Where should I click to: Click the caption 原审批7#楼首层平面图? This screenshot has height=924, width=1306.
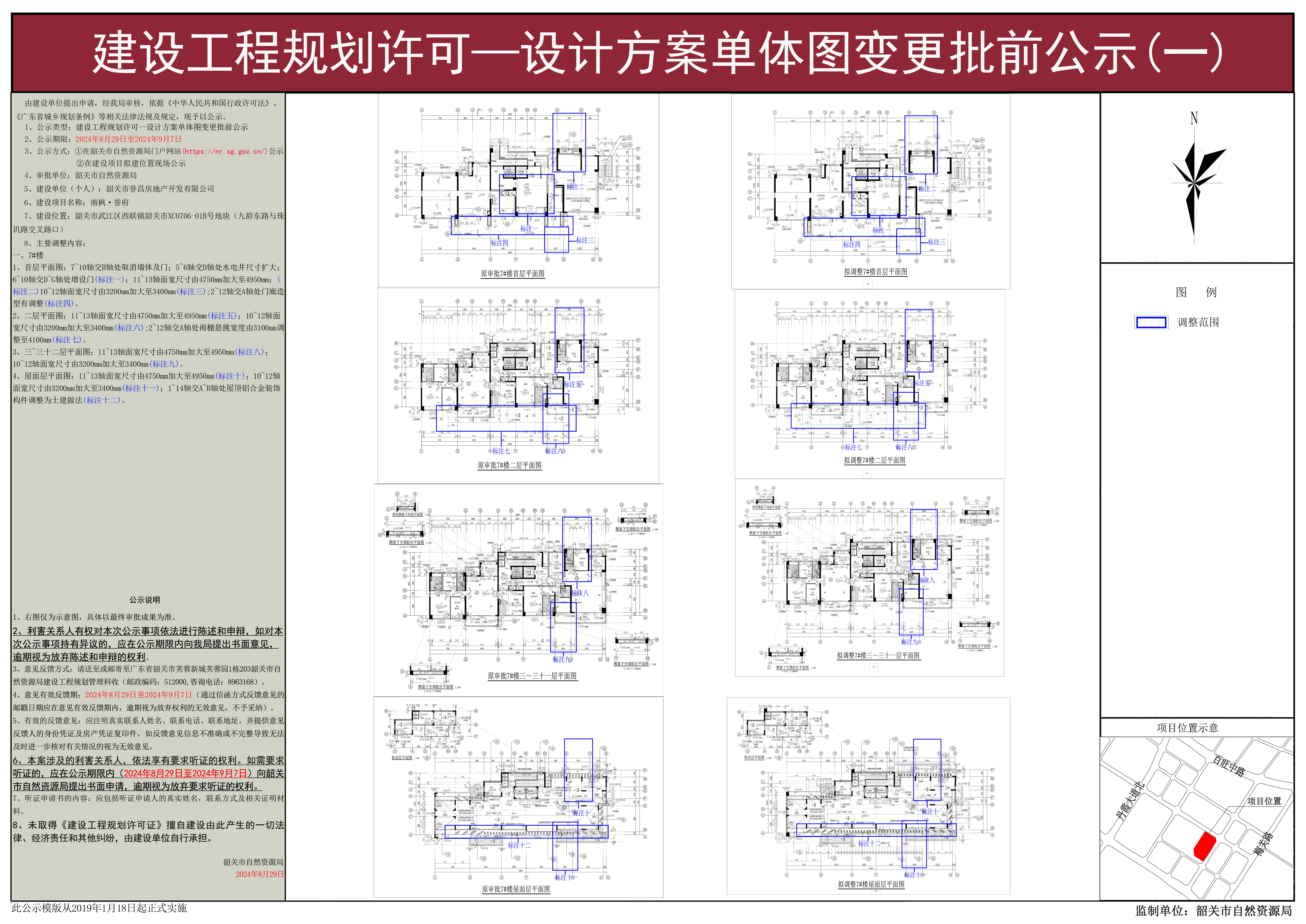coord(513,274)
